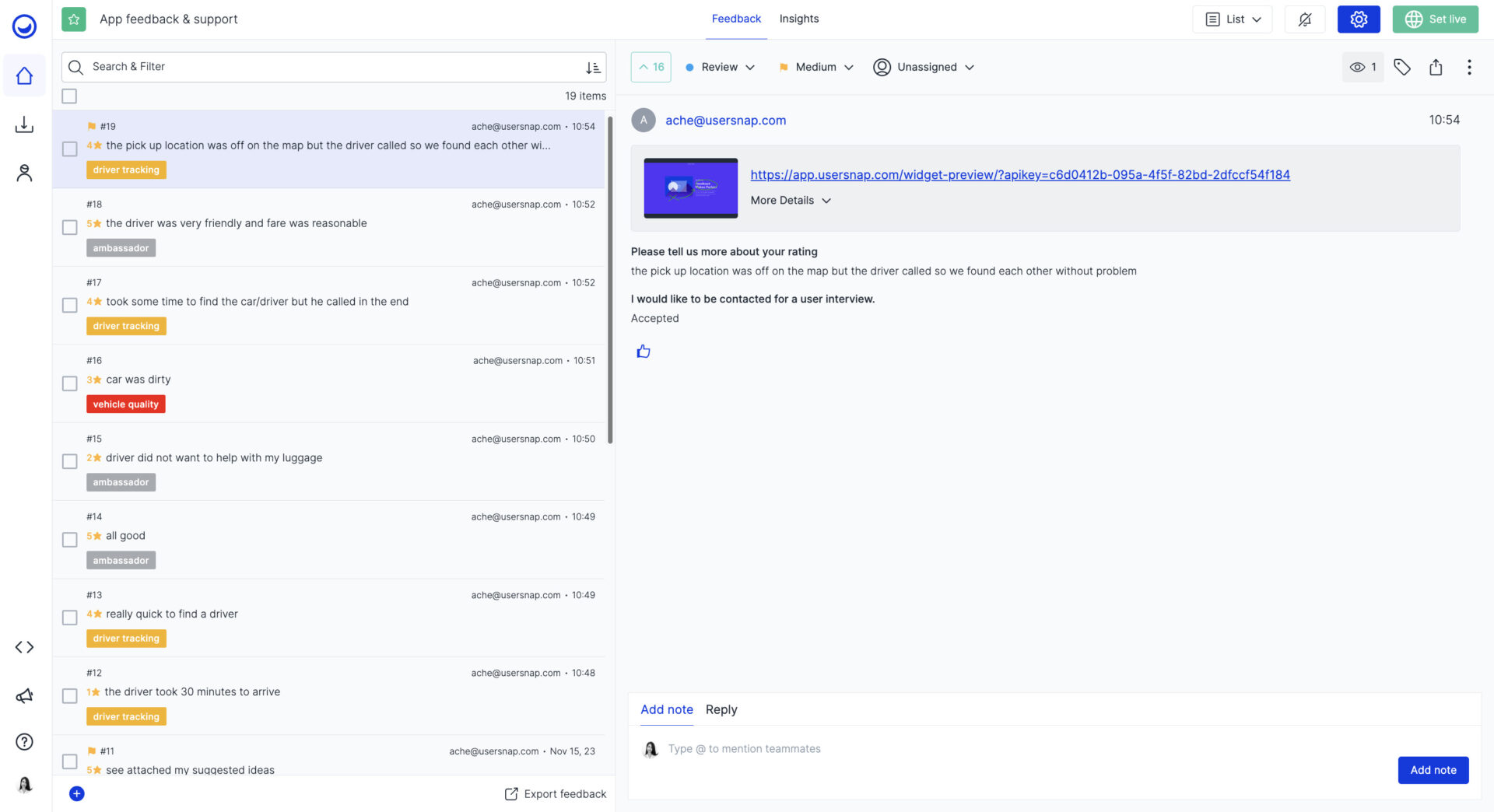Open the blue settings gear
This screenshot has width=1494, height=812.
point(1359,19)
